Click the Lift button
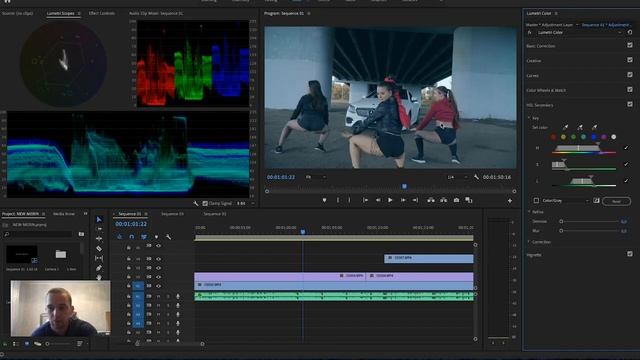The image size is (640, 360). tap(431, 200)
